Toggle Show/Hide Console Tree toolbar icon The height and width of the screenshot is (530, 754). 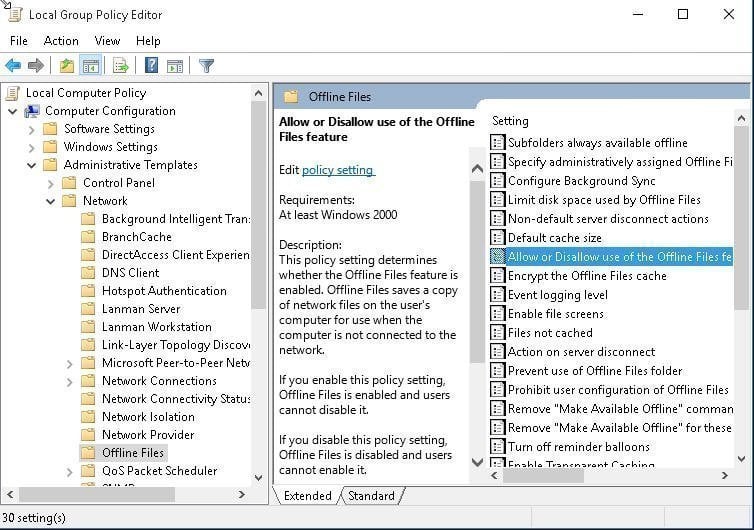click(x=90, y=65)
